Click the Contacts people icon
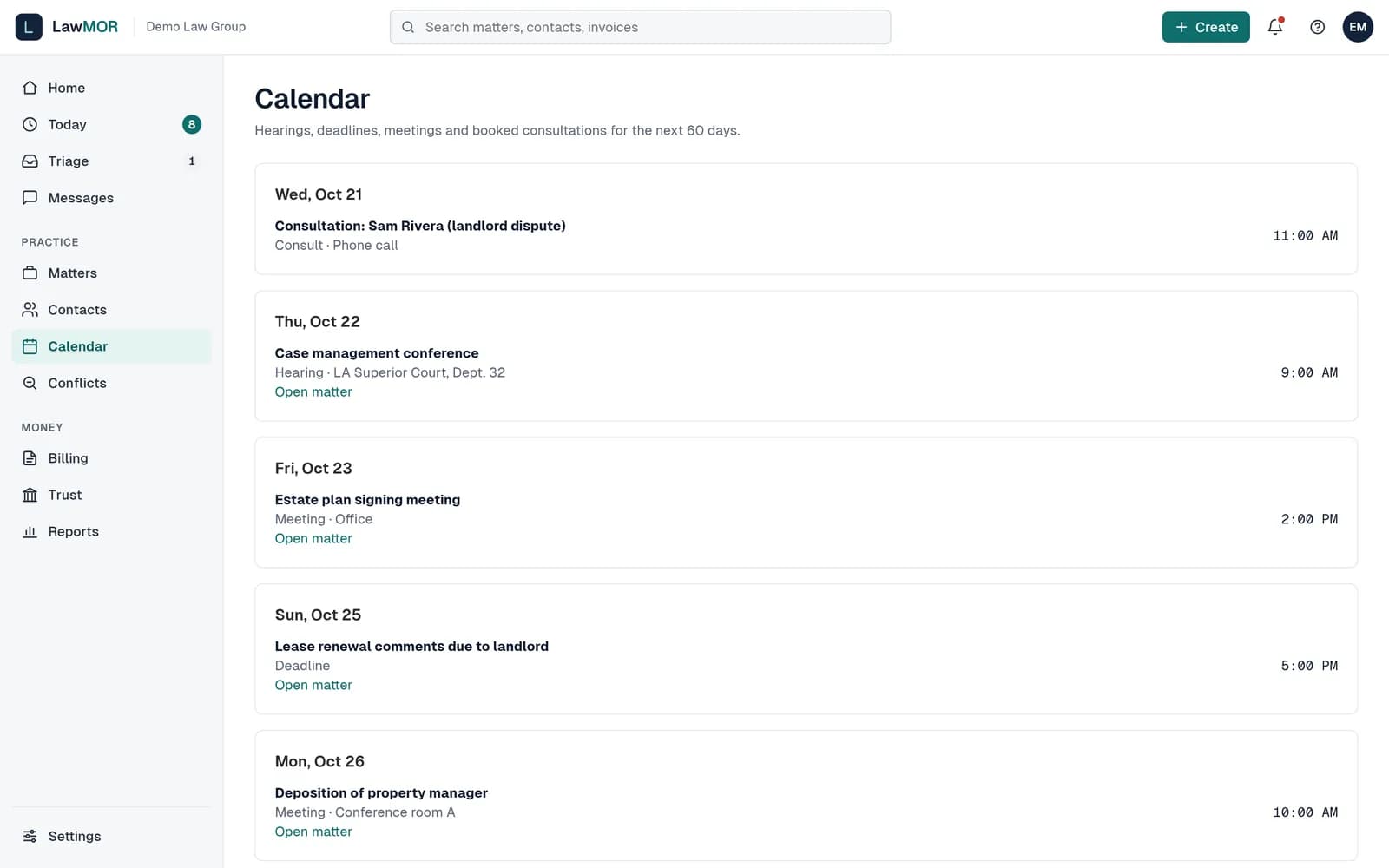The height and width of the screenshot is (868, 1389). coord(30,309)
